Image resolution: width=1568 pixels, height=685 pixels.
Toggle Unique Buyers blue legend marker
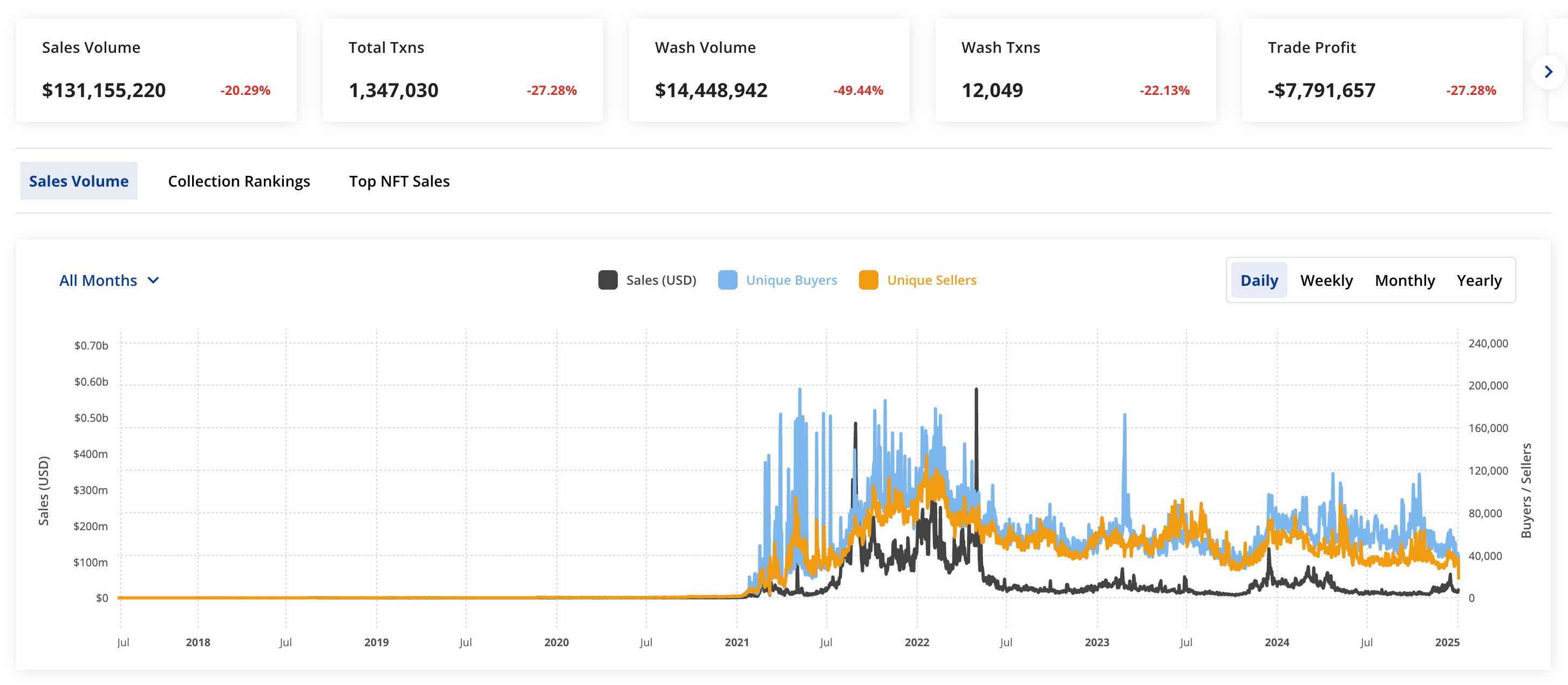pos(727,280)
